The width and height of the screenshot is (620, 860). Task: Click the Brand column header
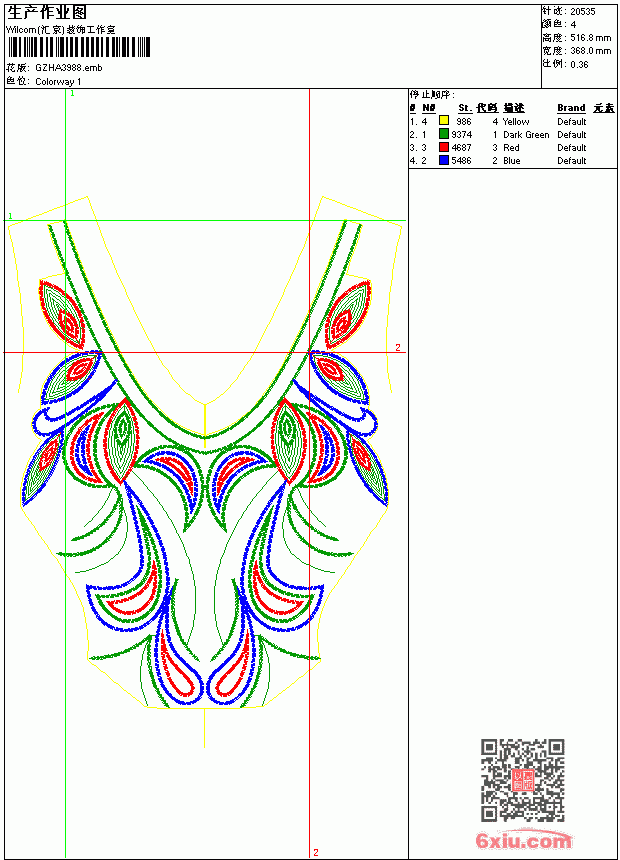(x=571, y=108)
